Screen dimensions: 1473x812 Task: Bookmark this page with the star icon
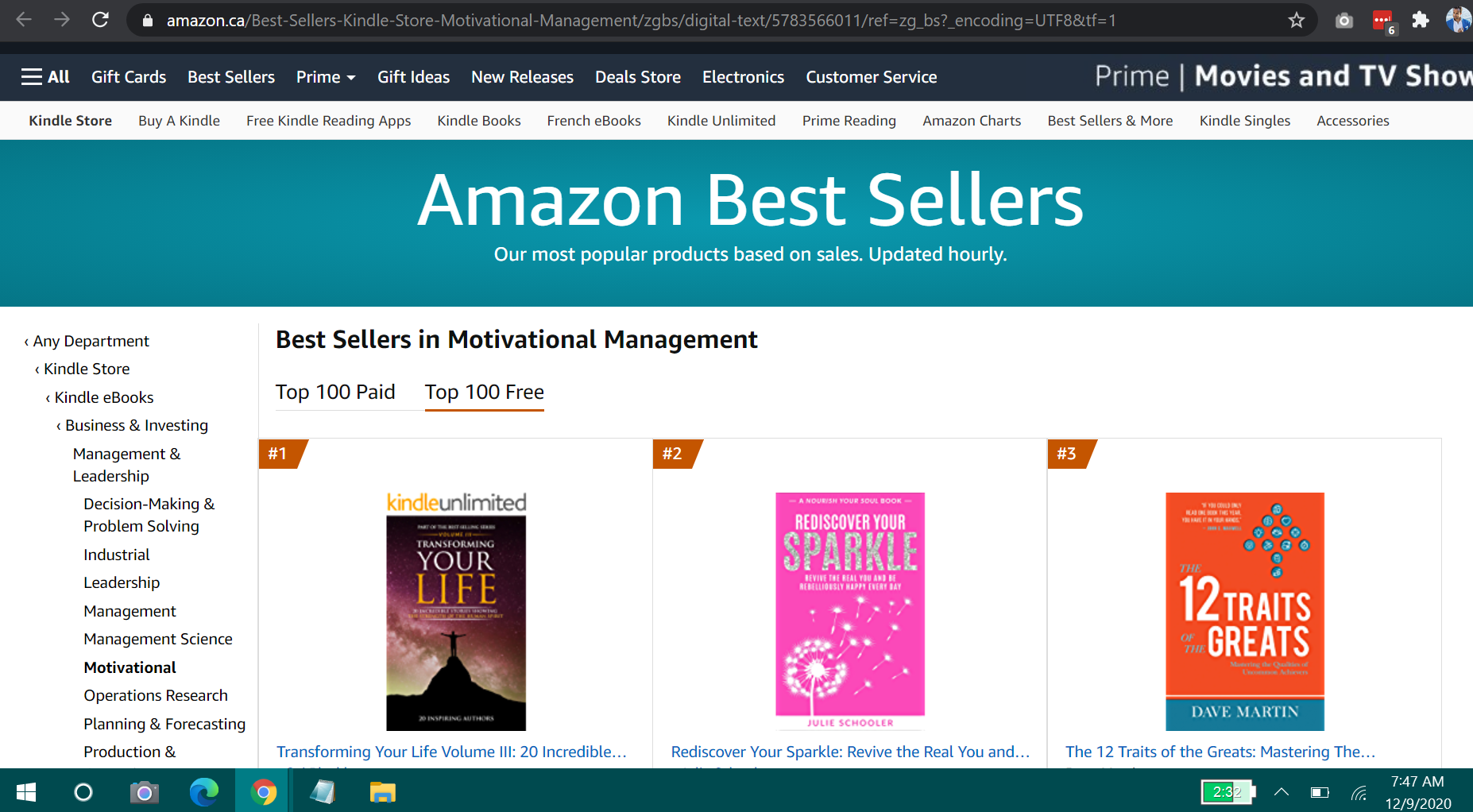pos(1297,20)
